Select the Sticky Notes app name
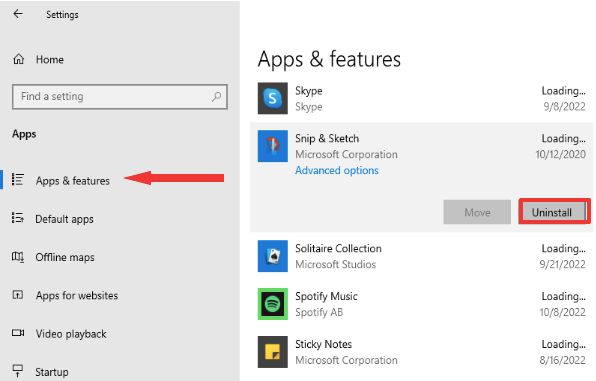The width and height of the screenshot is (596, 381). pyautogui.click(x=323, y=344)
